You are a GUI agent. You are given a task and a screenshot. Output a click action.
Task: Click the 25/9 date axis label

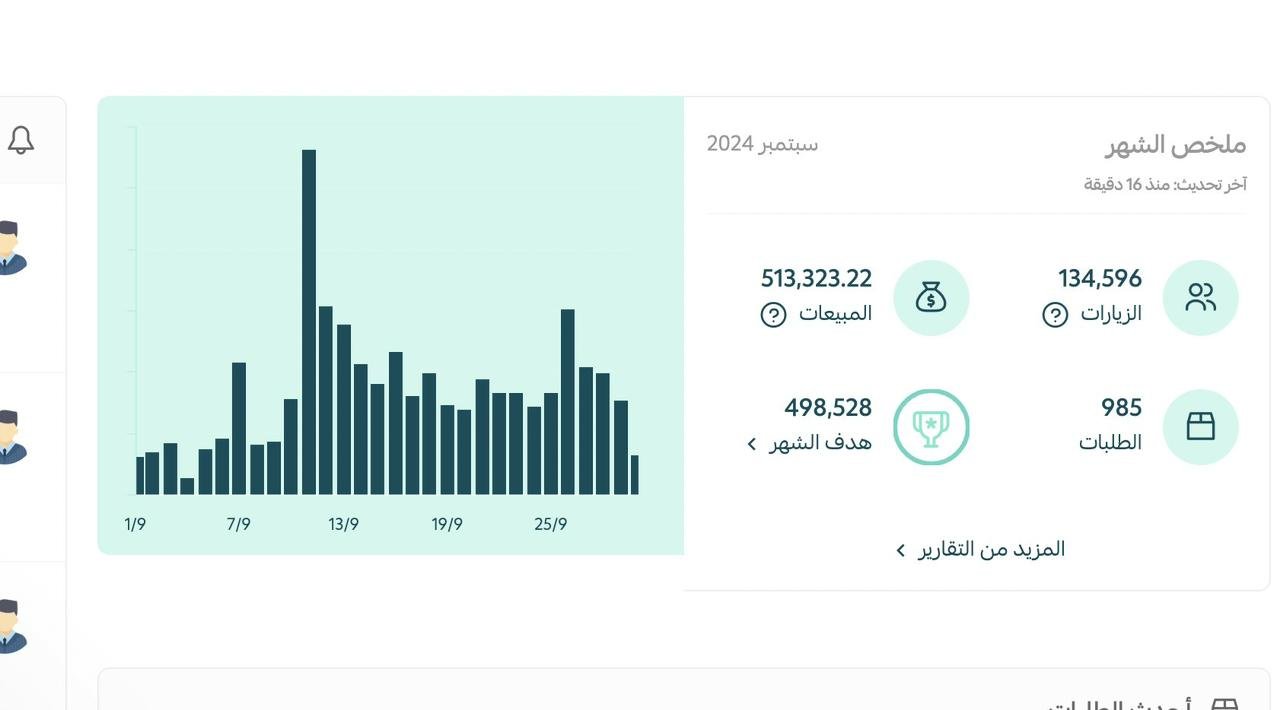tap(550, 524)
